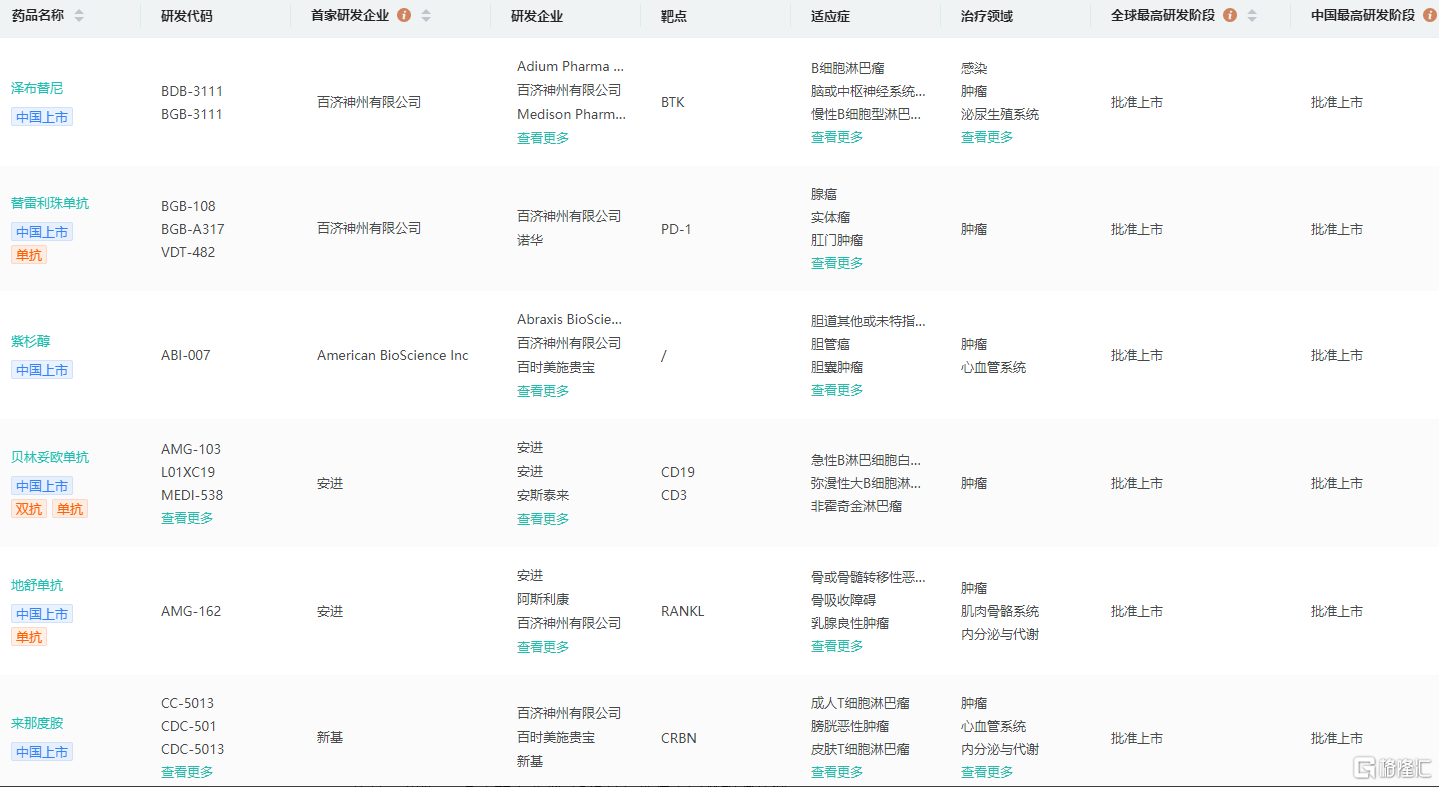Image resolution: width=1439 pixels, height=787 pixels.
Task: Select code BGB-A317
Action: pos(193,229)
